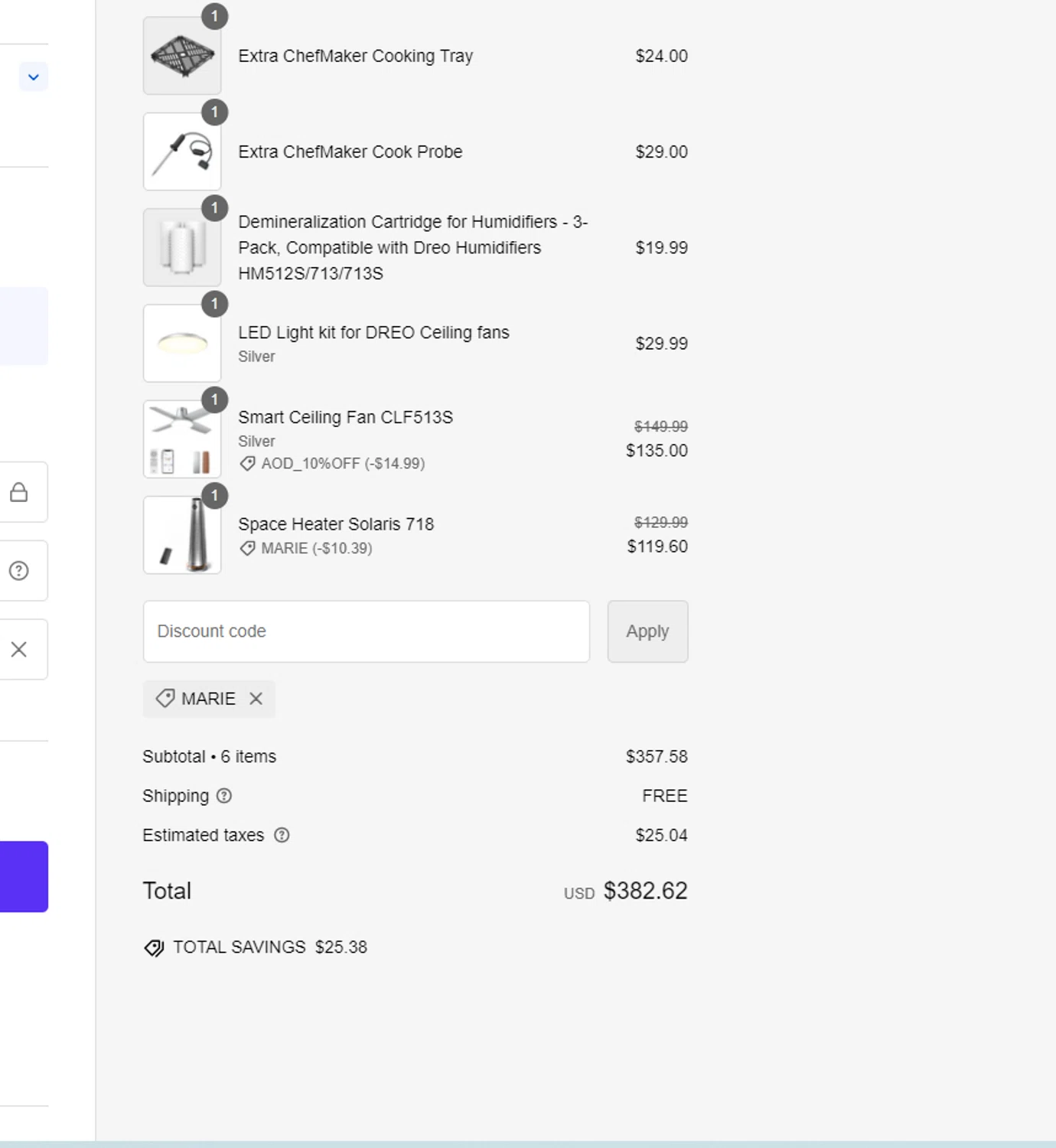Remove the MARIE discount code

point(256,699)
